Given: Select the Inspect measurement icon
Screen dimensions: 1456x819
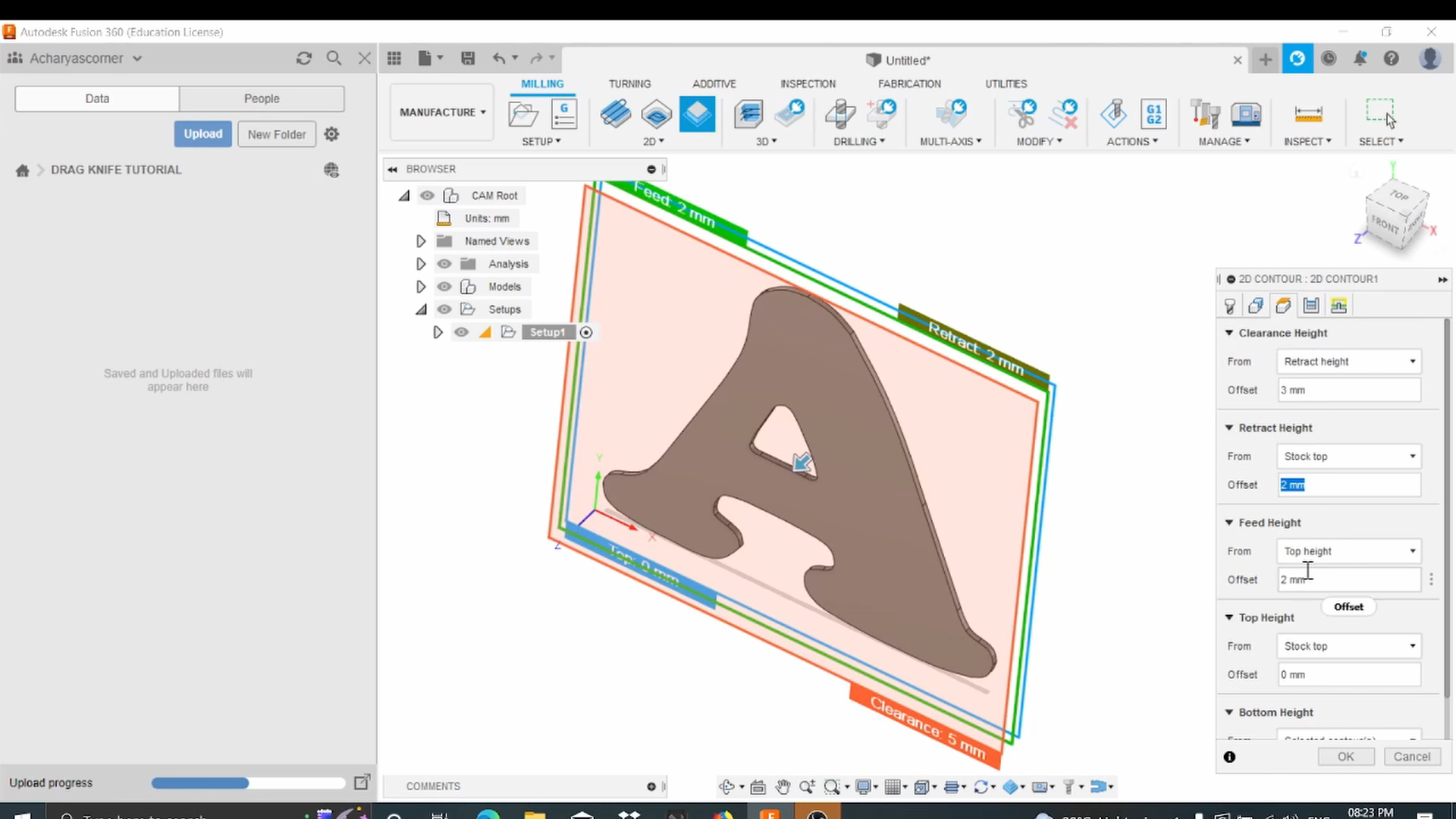Looking at the screenshot, I should coord(1308,114).
